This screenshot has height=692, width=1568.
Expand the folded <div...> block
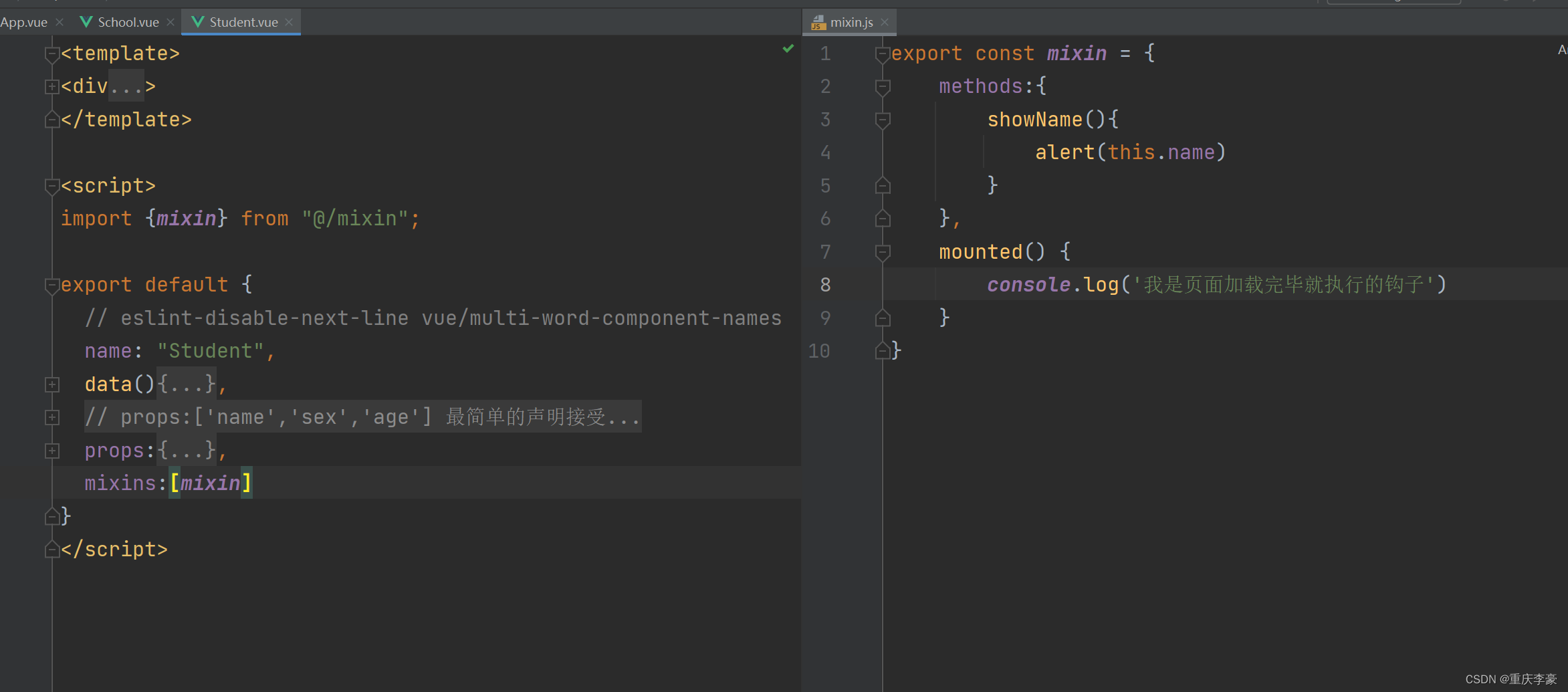point(52,87)
